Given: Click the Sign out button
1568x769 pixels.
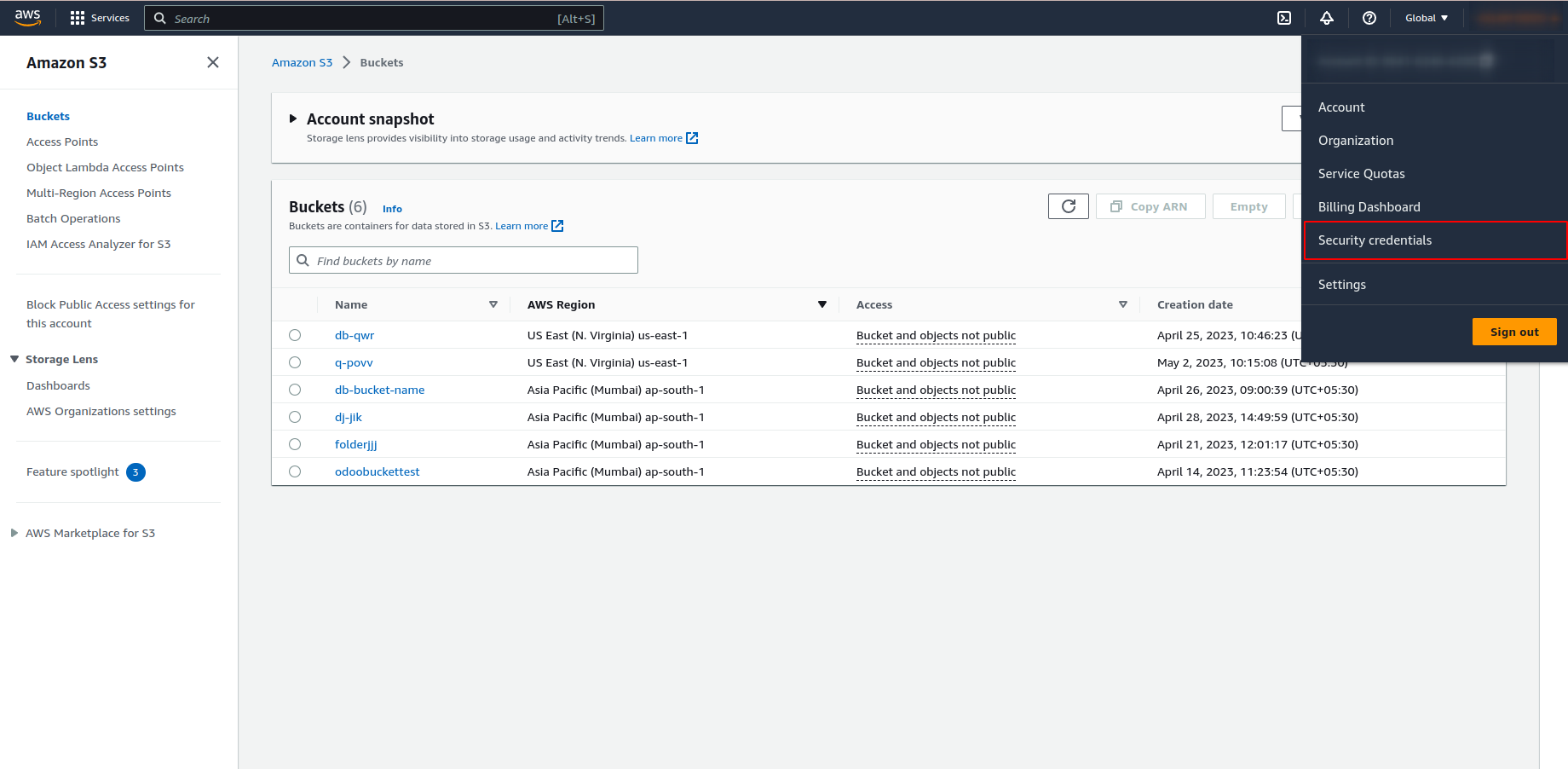Looking at the screenshot, I should pos(1513,332).
